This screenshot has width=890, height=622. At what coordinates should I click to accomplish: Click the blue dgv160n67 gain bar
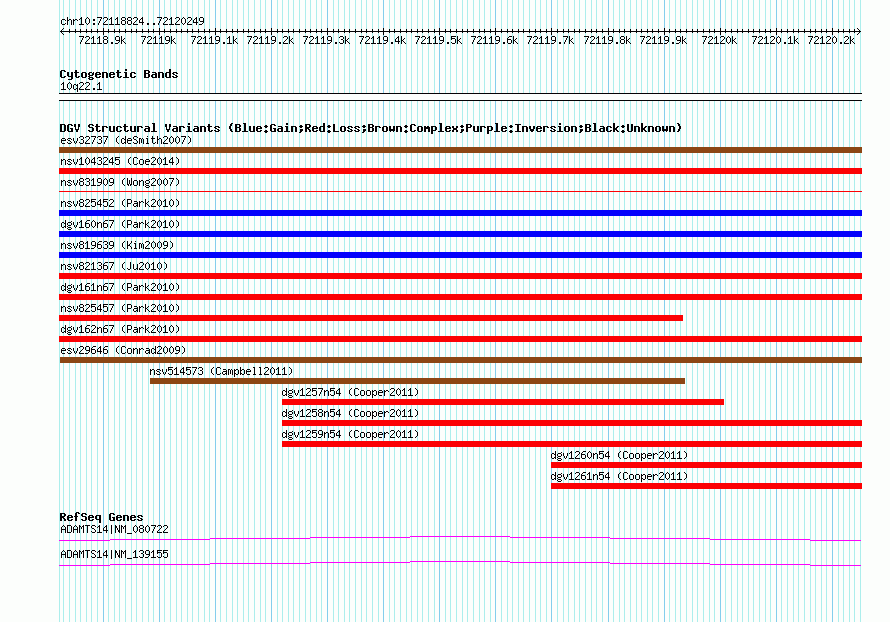[x=460, y=234]
